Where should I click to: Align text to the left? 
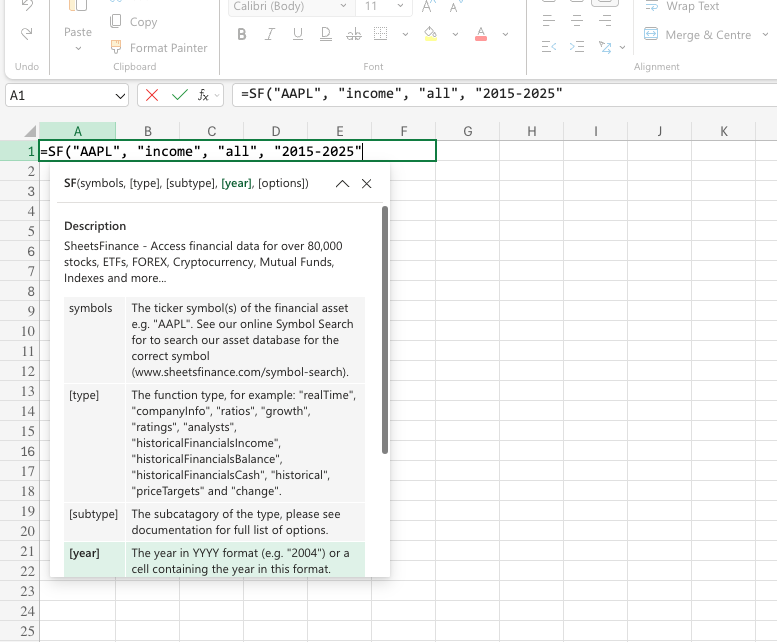[549, 21]
